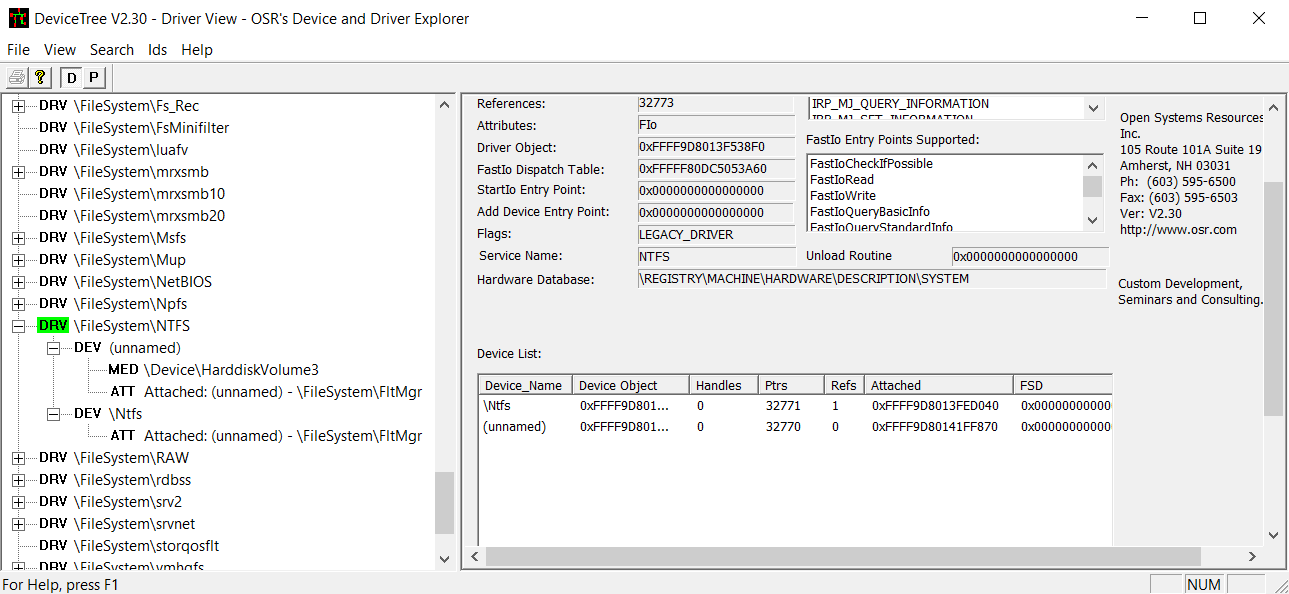Open the help key icon

click(x=40, y=77)
